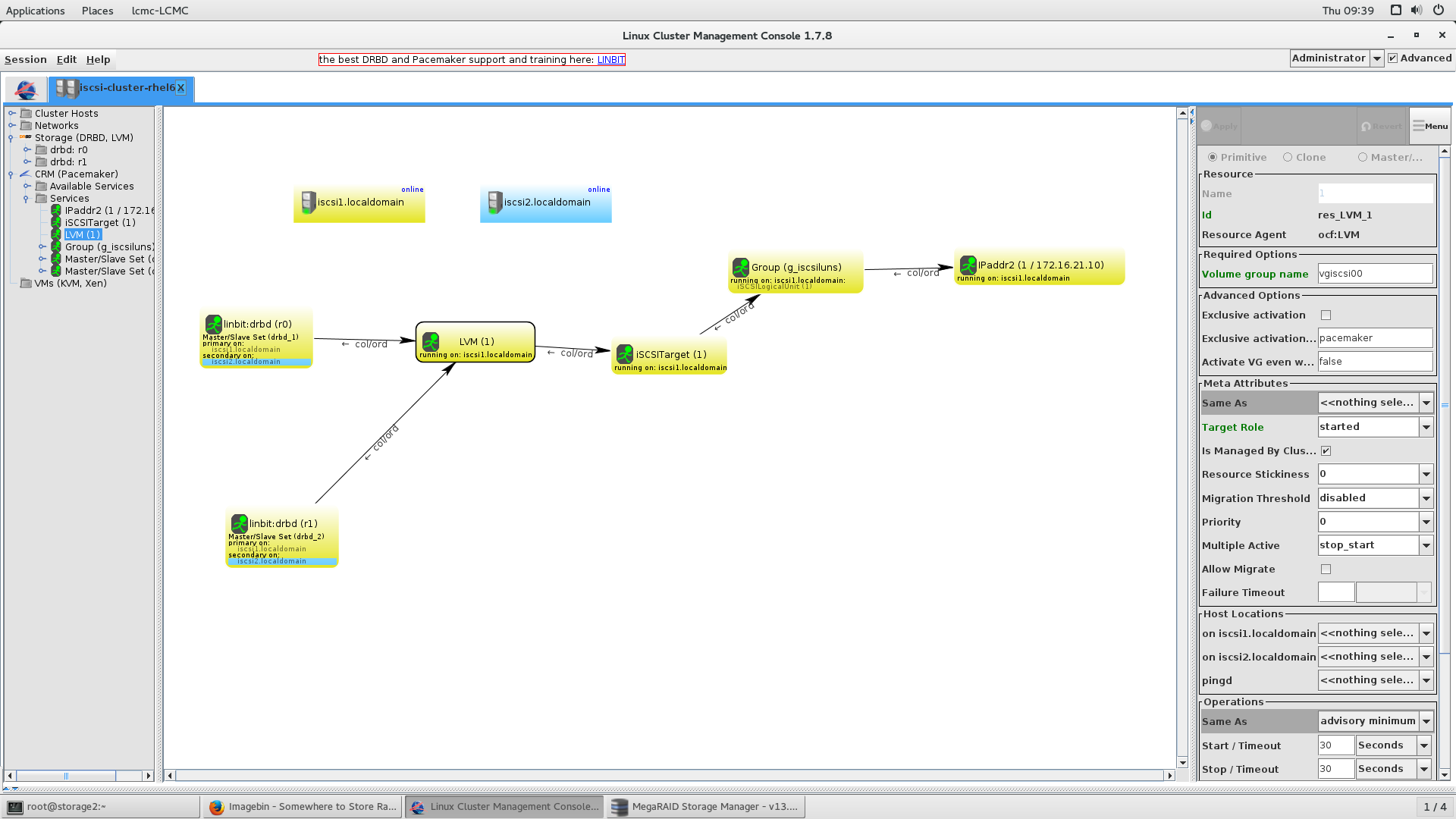The image size is (1456, 819).
Task: Click the properties panel vertical scrollbar
Action: (1445, 406)
